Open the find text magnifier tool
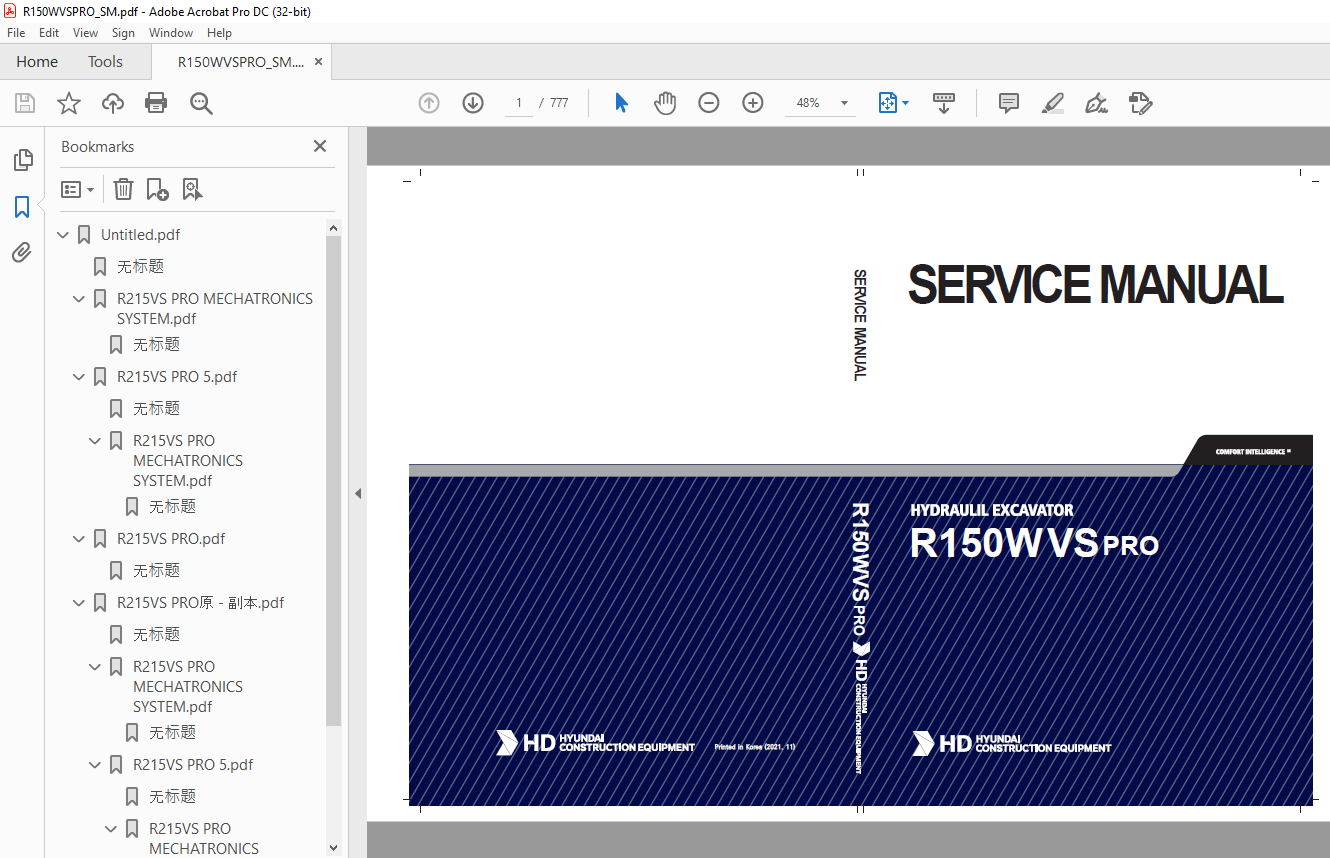 tap(201, 103)
